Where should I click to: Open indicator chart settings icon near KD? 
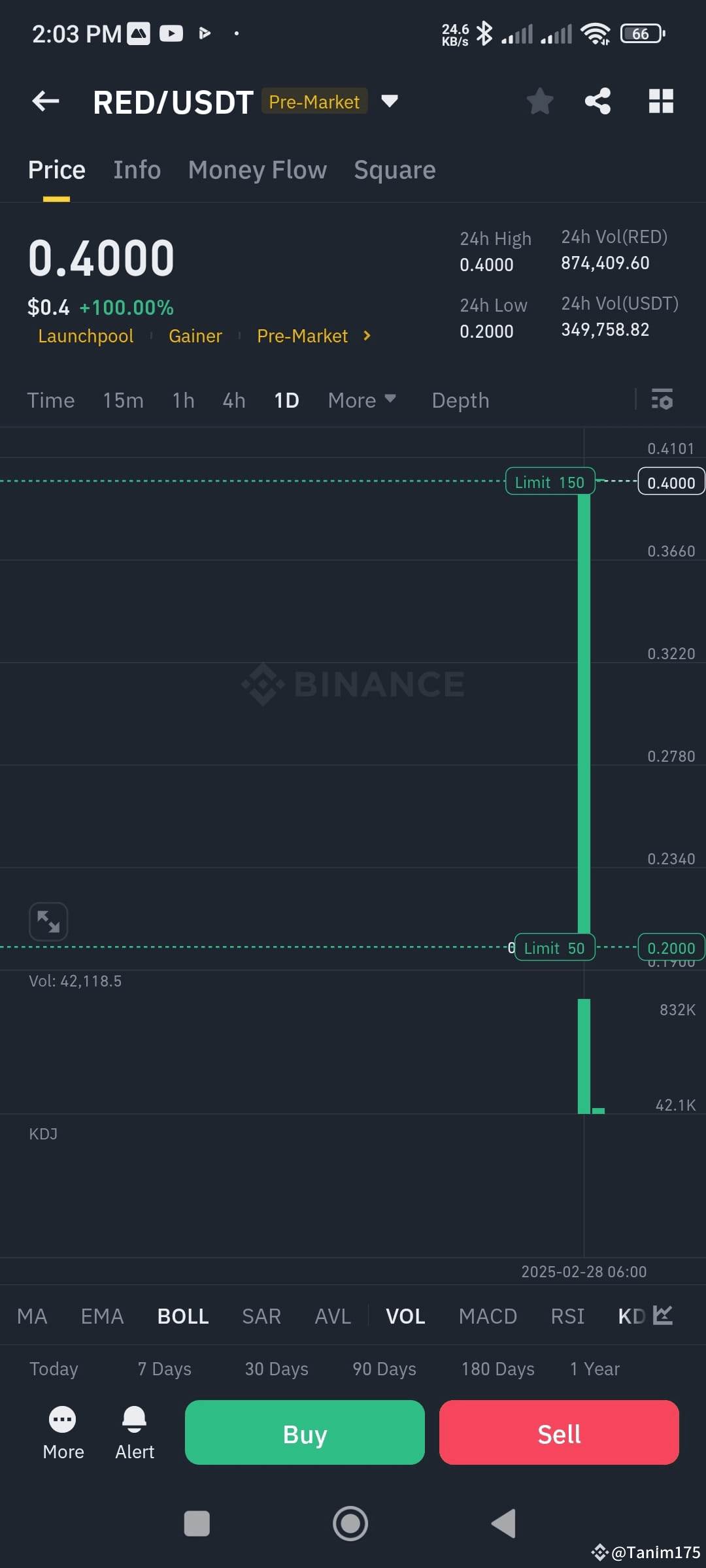(662, 1315)
